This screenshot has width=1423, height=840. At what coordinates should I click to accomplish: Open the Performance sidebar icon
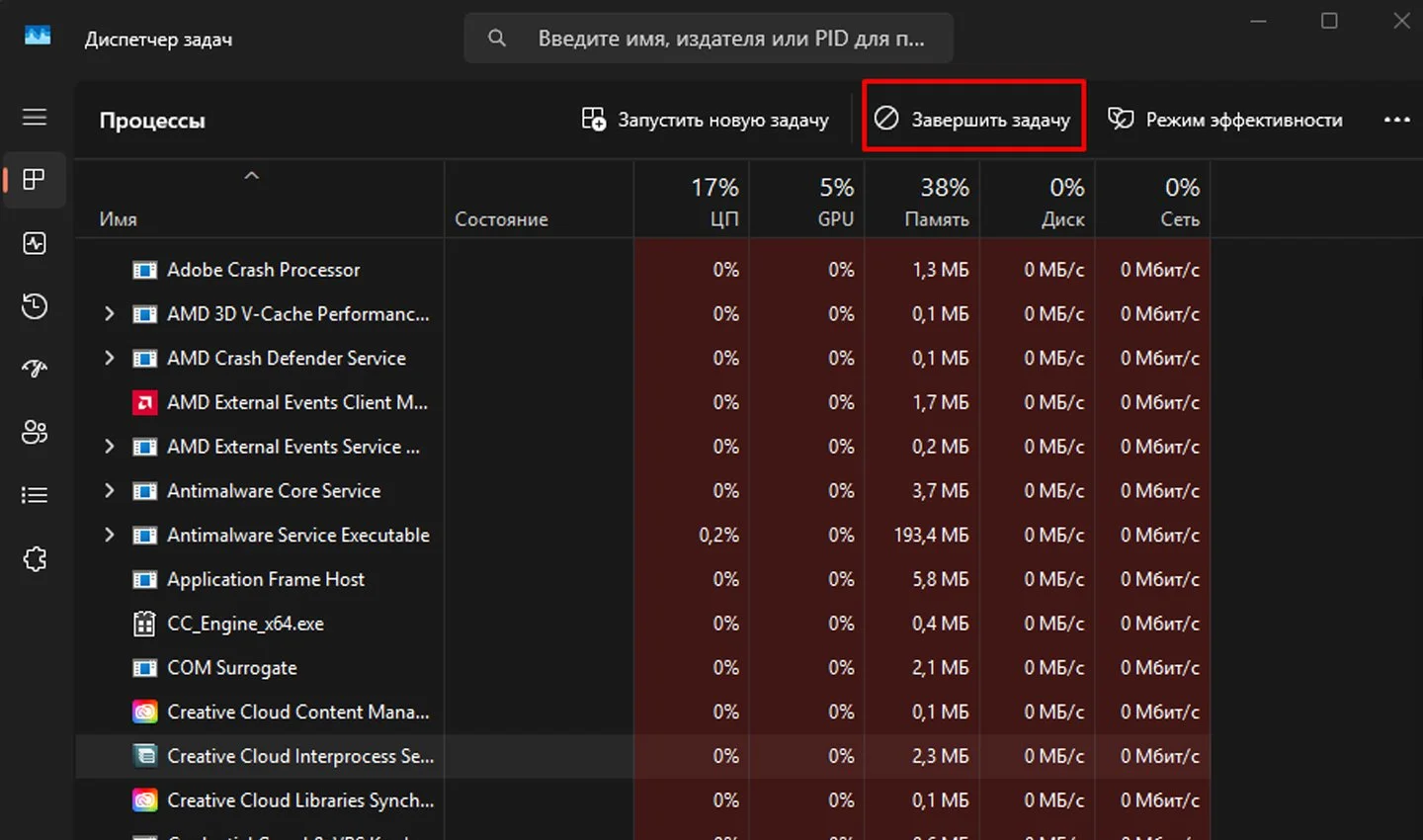(x=35, y=243)
